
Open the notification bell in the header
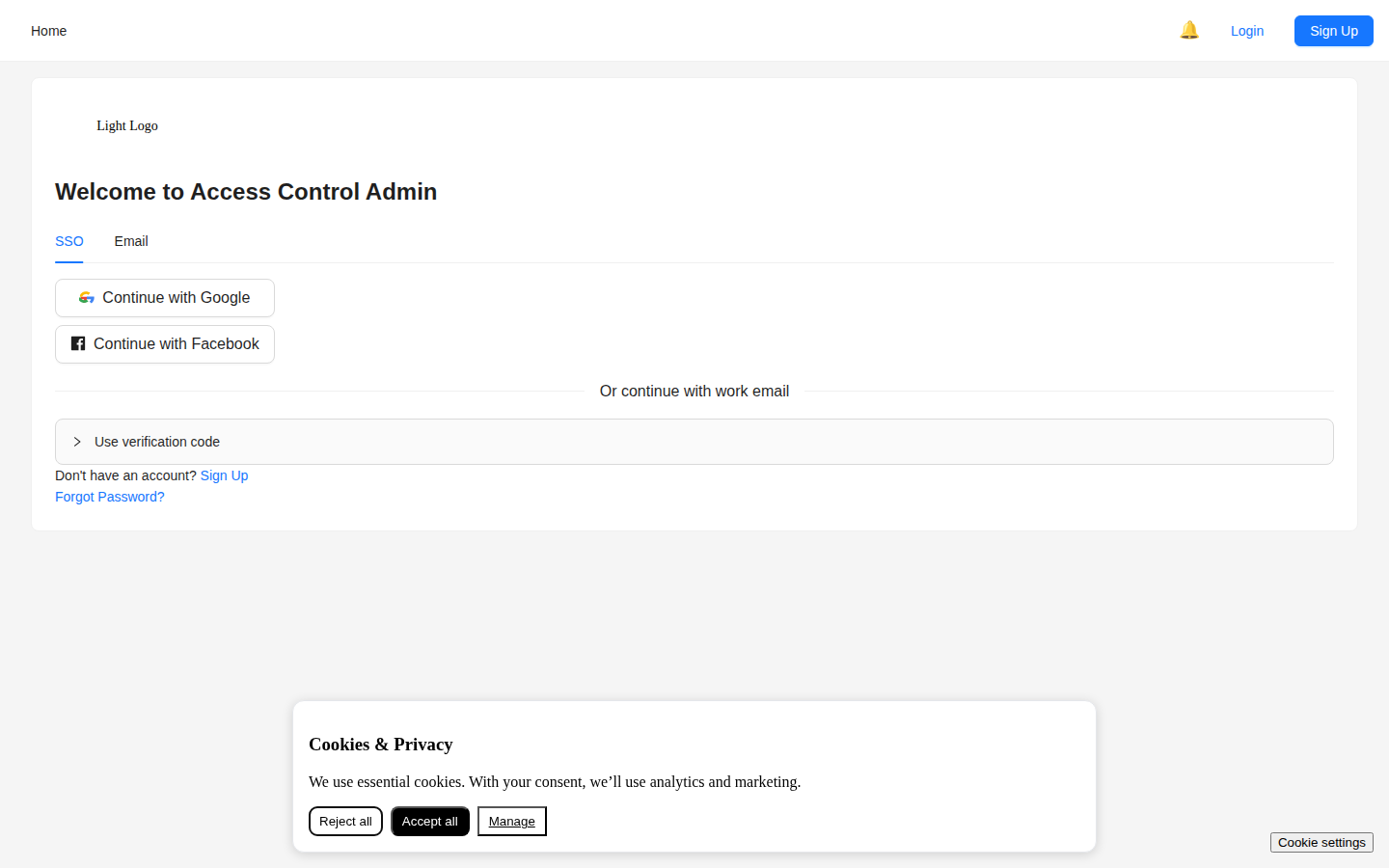pyautogui.click(x=1189, y=30)
